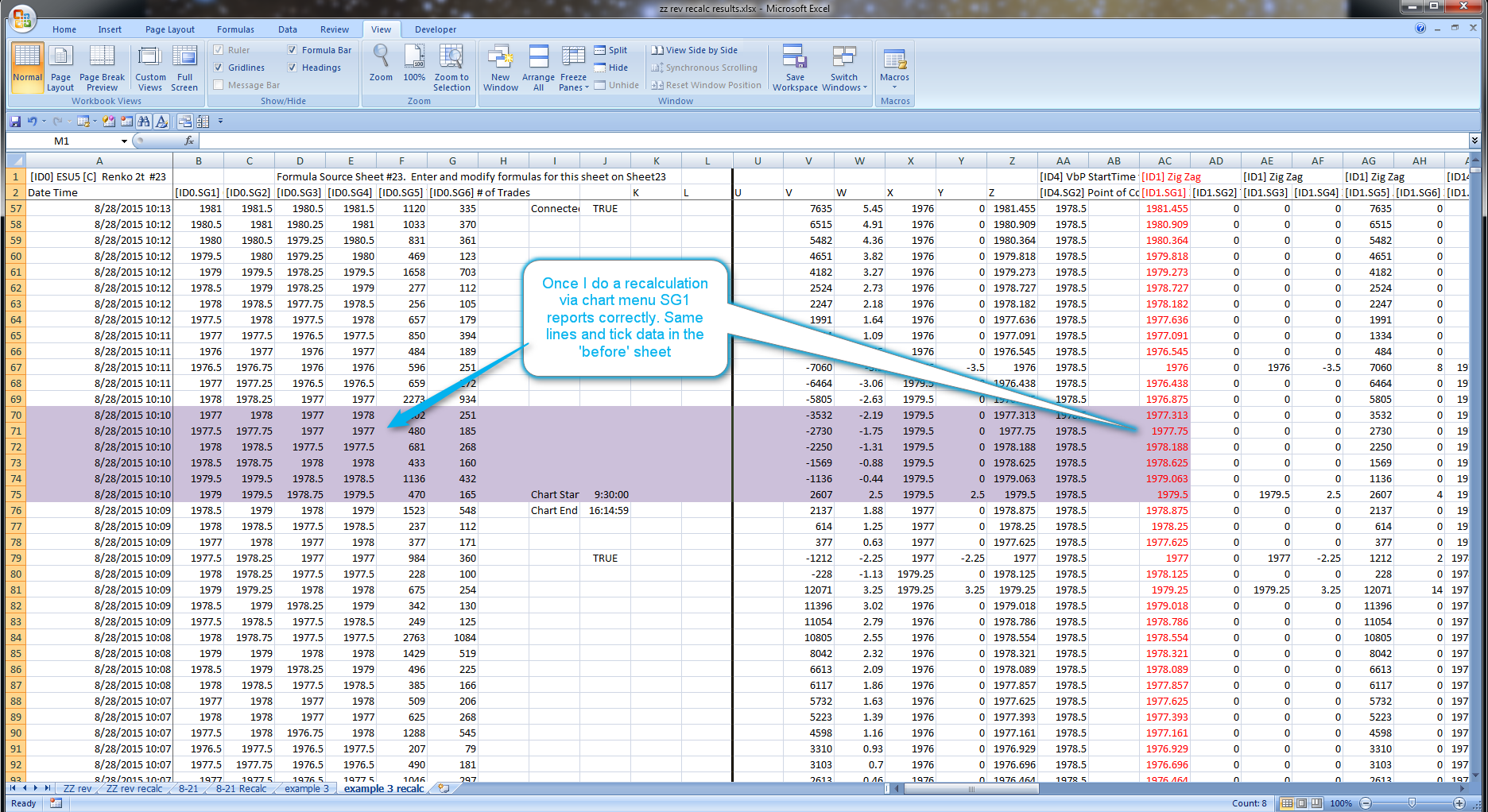Image resolution: width=1488 pixels, height=812 pixels.
Task: Click the zoom slider in status bar
Action: pyautogui.click(x=1412, y=803)
